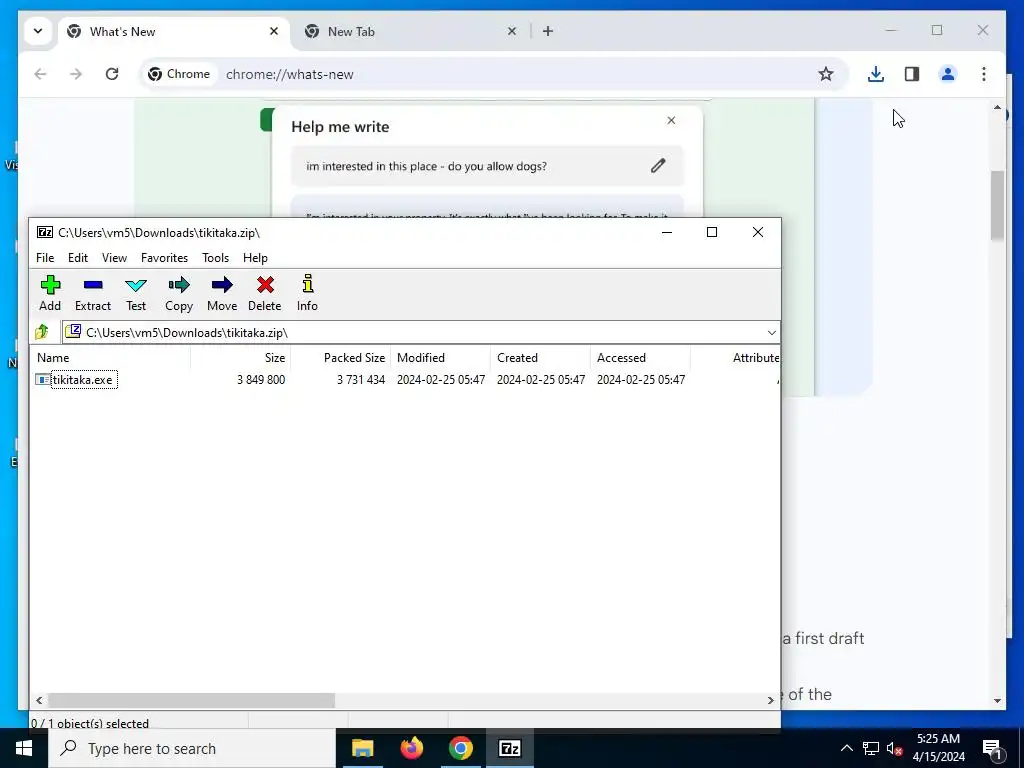Sort by the Name column header
This screenshot has width=1024, height=768.
110,358
